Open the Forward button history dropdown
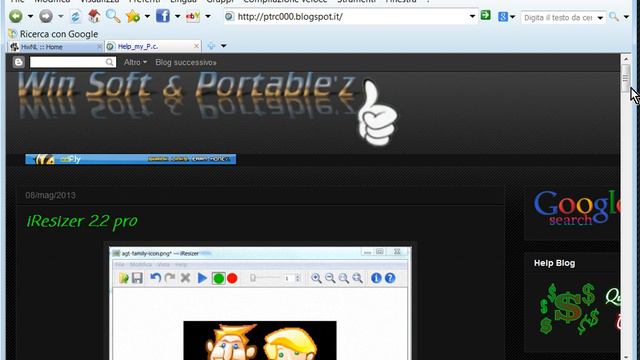This screenshot has width=640, height=360. (x=60, y=16)
